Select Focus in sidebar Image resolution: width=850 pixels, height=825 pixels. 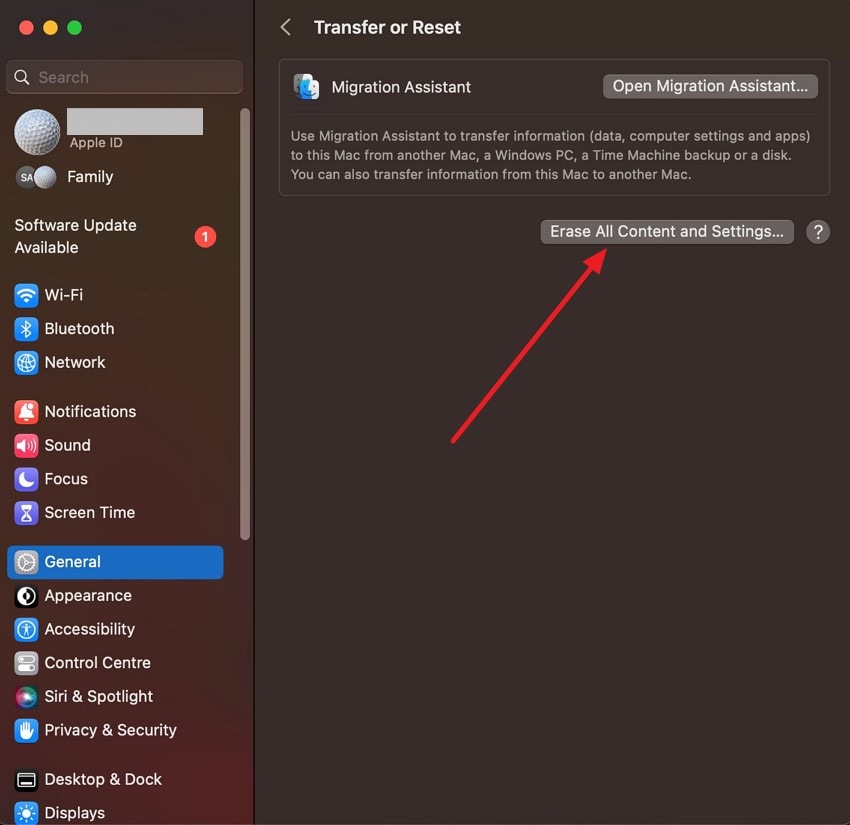(115, 479)
